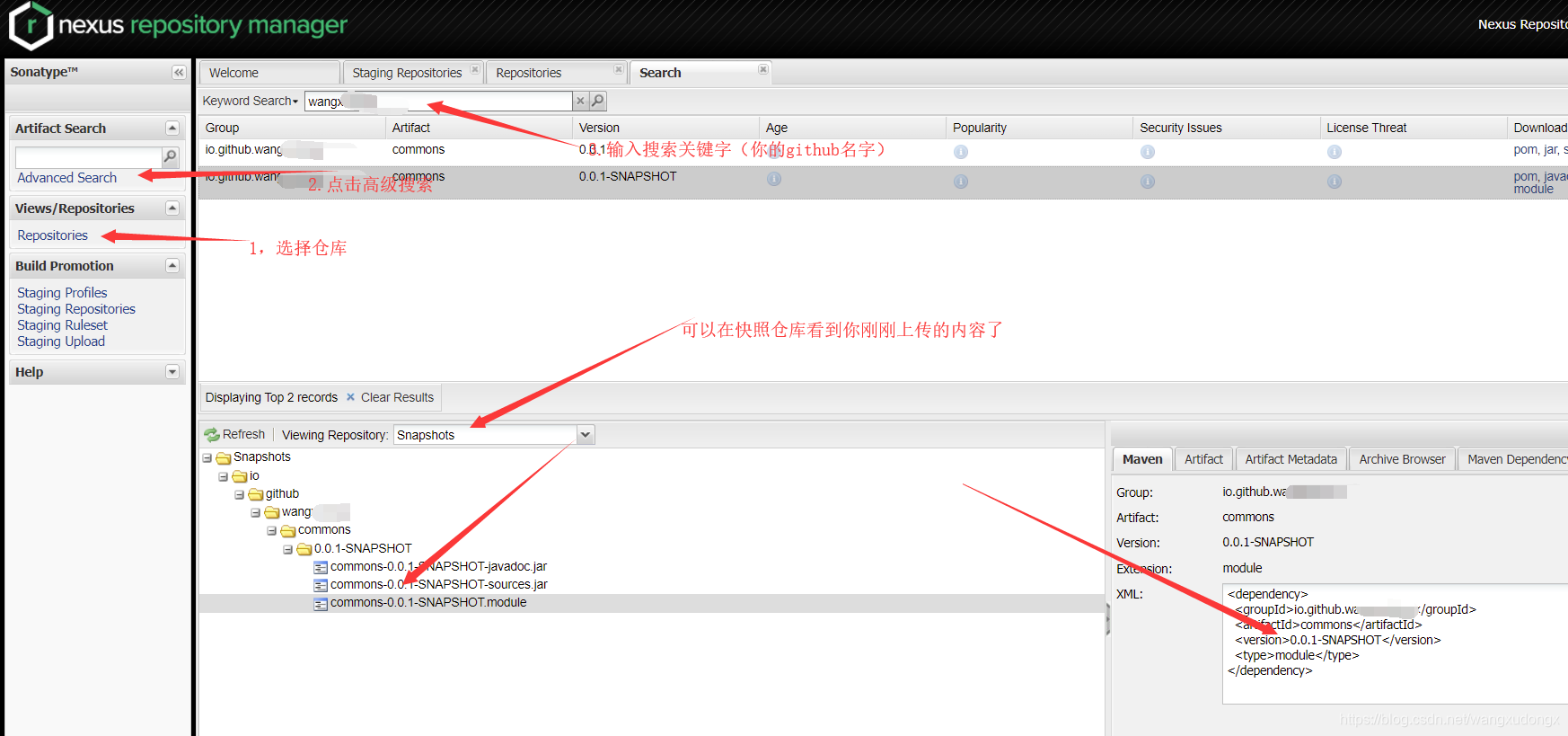Switch to the Welcome tab
This screenshot has width=1568, height=736.
coord(269,73)
